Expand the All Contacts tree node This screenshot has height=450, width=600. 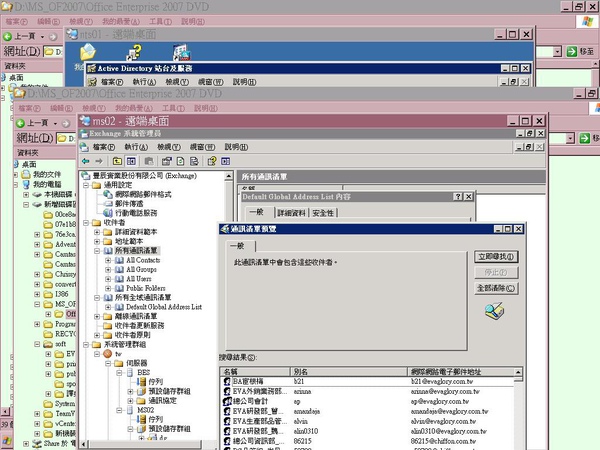[108, 260]
